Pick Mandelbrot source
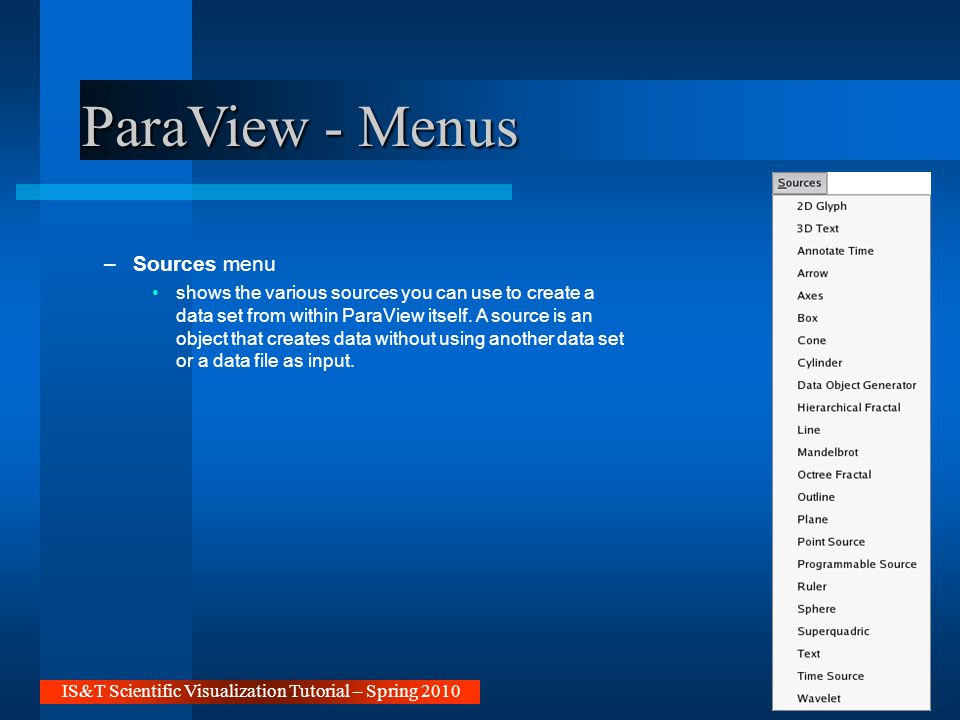 [x=852, y=452]
